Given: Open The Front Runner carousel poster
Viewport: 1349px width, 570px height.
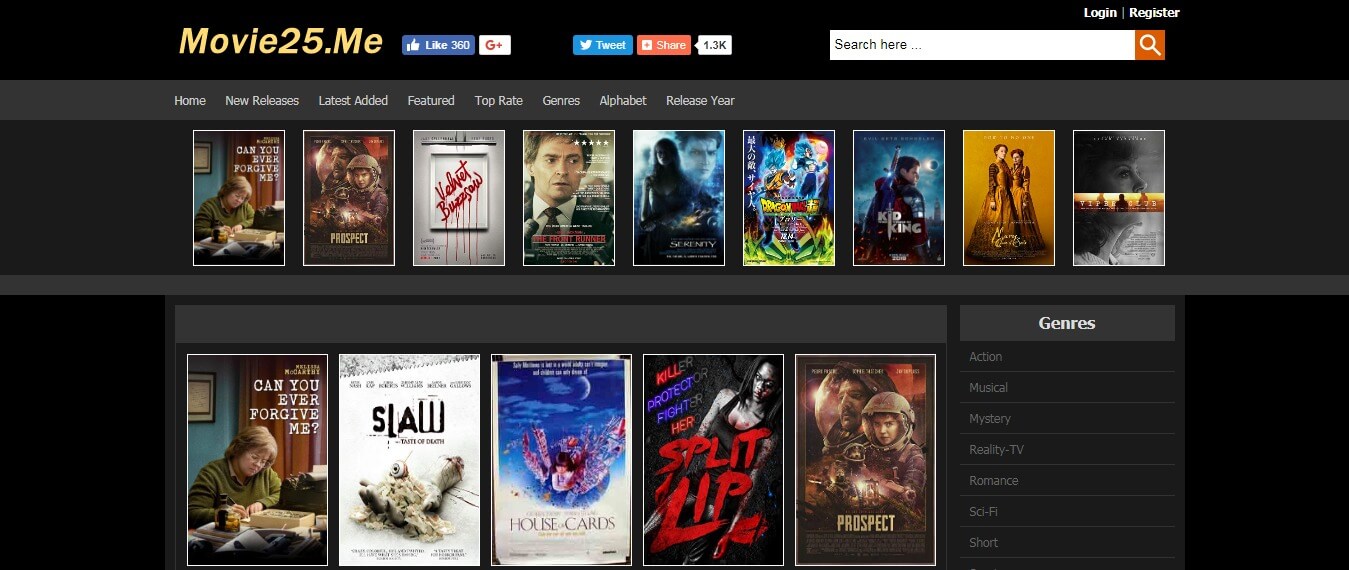Looking at the screenshot, I should coord(569,198).
